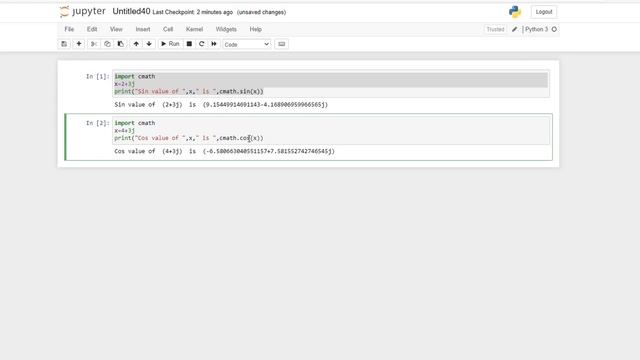Open the Edit menu
Screen dimensions: 640x360
coord(92,29)
